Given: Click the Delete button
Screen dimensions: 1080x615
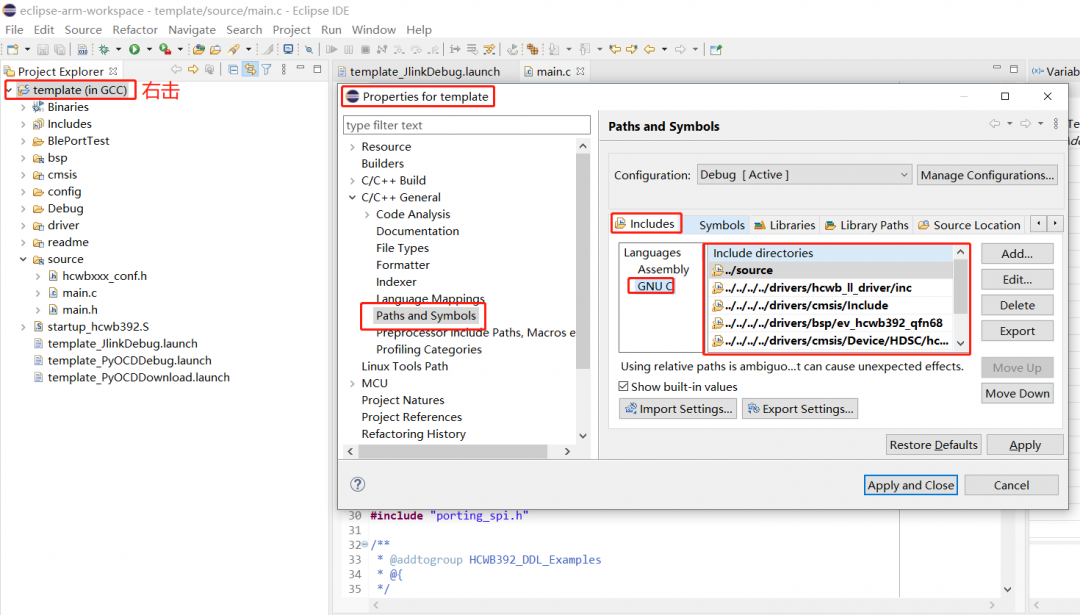Looking at the screenshot, I should point(1017,305).
